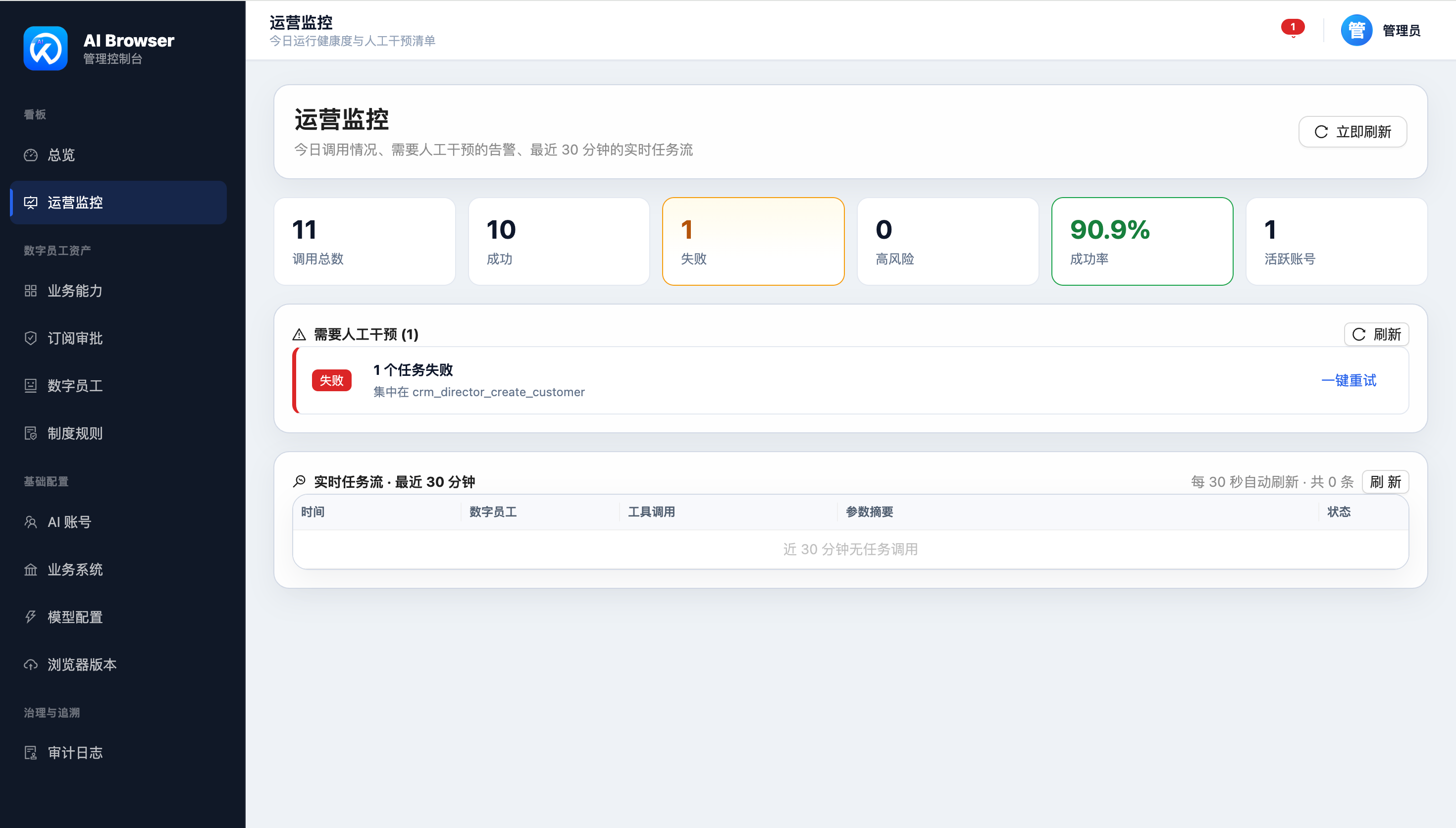Select the 成功率 90.9% card

pos(1142,241)
